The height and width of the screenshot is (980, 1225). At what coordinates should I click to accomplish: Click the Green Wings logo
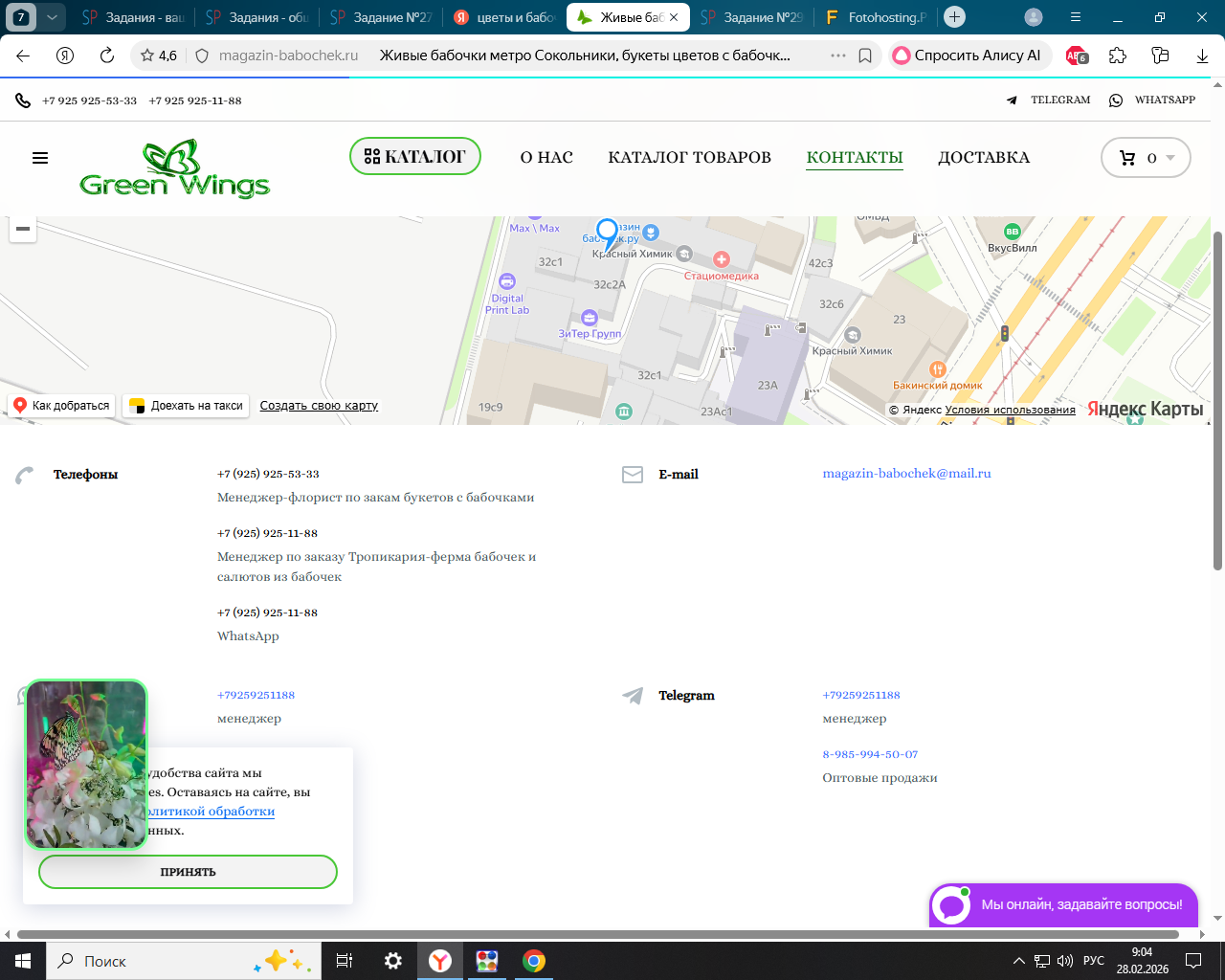point(174,168)
